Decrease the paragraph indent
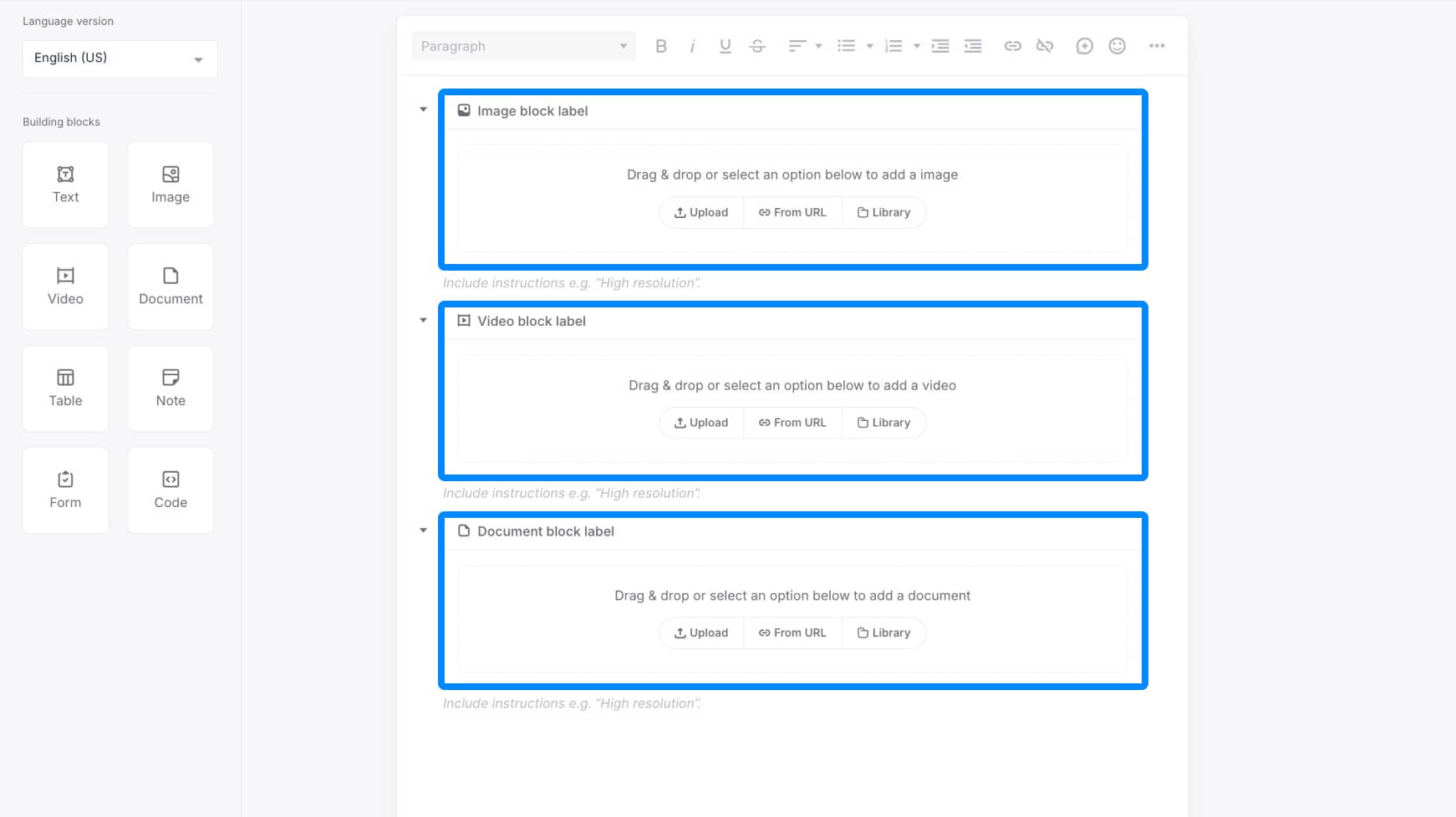The height and width of the screenshot is (817, 1456). point(973,46)
